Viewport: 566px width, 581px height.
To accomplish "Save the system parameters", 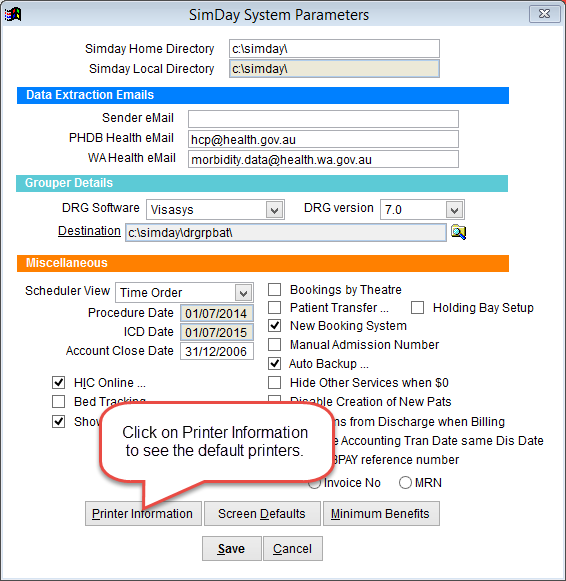I will click(x=232, y=548).
